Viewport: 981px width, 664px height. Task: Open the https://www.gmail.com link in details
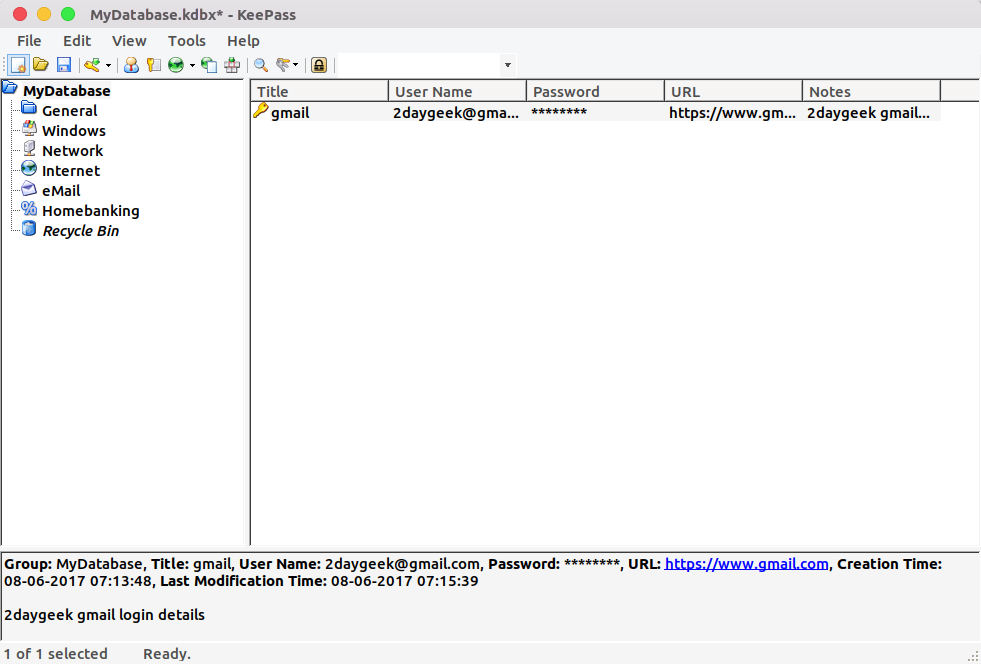coord(746,564)
